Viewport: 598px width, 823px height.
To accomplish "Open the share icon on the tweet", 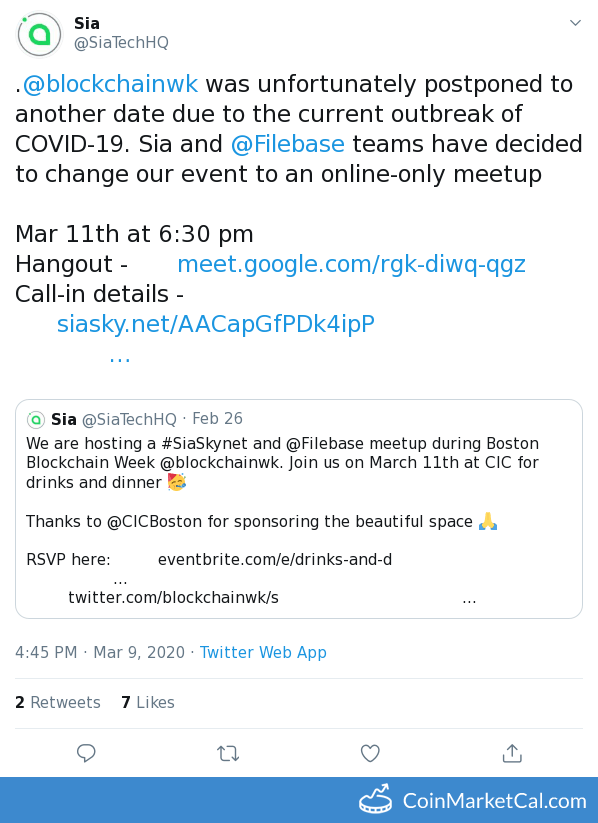I will (x=512, y=753).
